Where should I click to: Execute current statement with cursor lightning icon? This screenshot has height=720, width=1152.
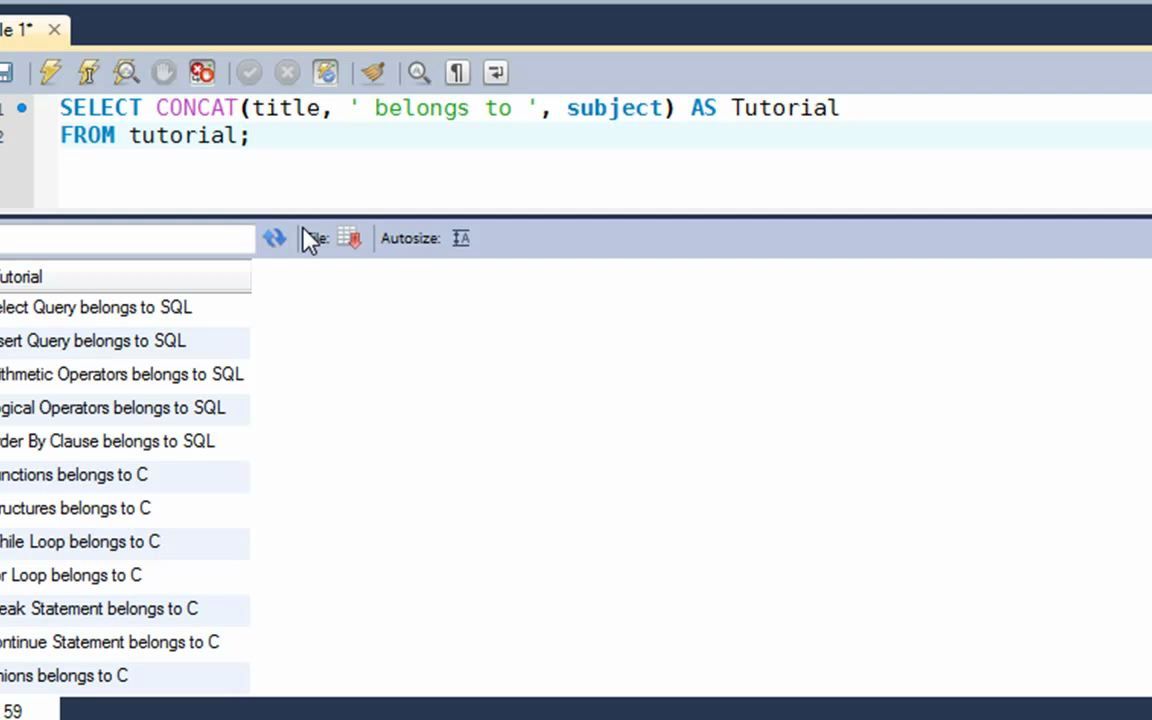tap(88, 72)
